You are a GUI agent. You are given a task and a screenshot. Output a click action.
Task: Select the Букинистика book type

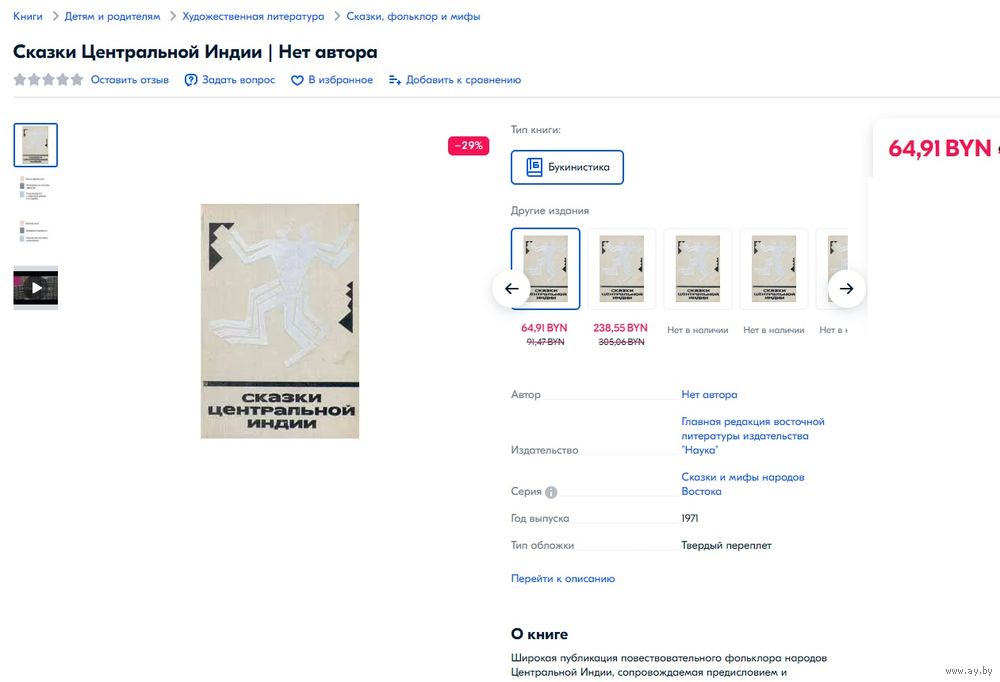[x=567, y=167]
